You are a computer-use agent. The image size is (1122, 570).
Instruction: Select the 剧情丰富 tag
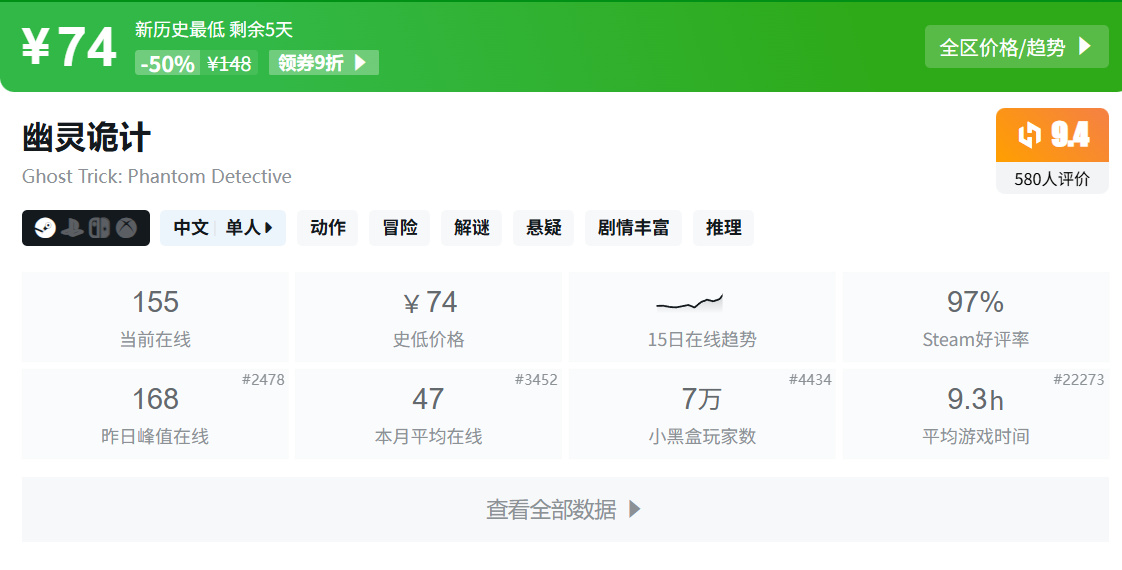point(633,228)
